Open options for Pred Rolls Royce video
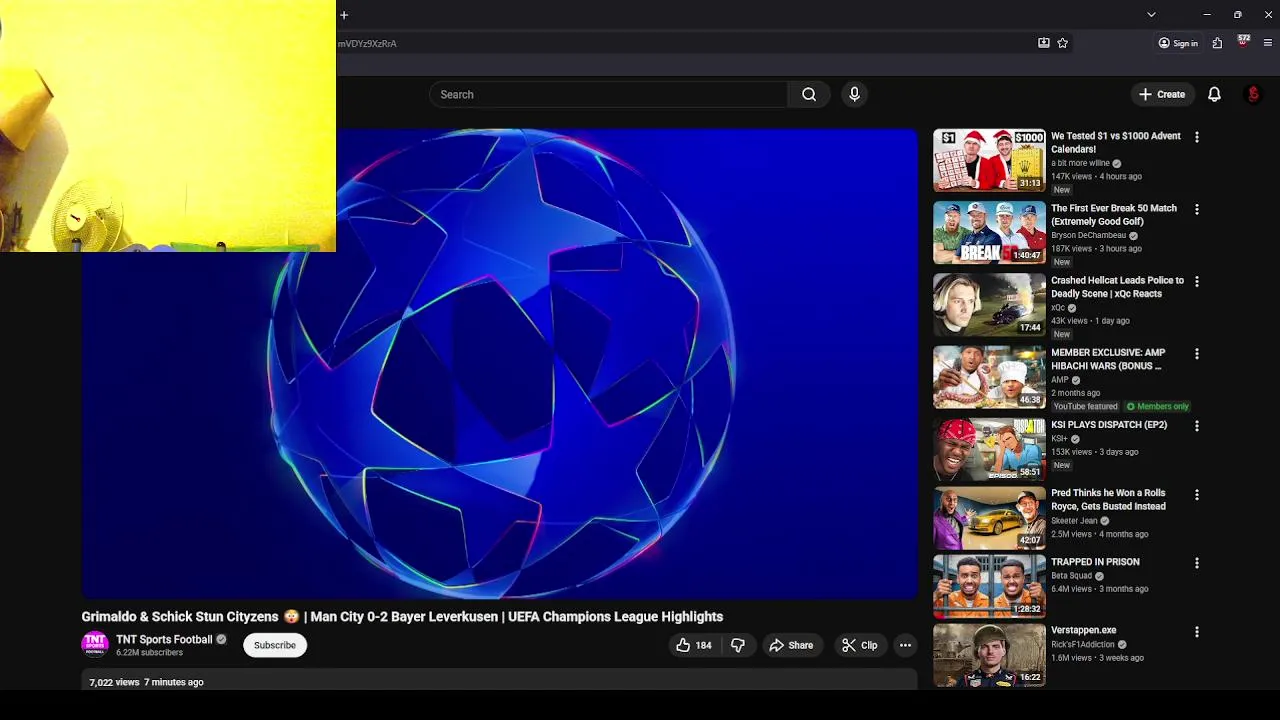Screen dimensions: 1280x720 pos(1197,494)
